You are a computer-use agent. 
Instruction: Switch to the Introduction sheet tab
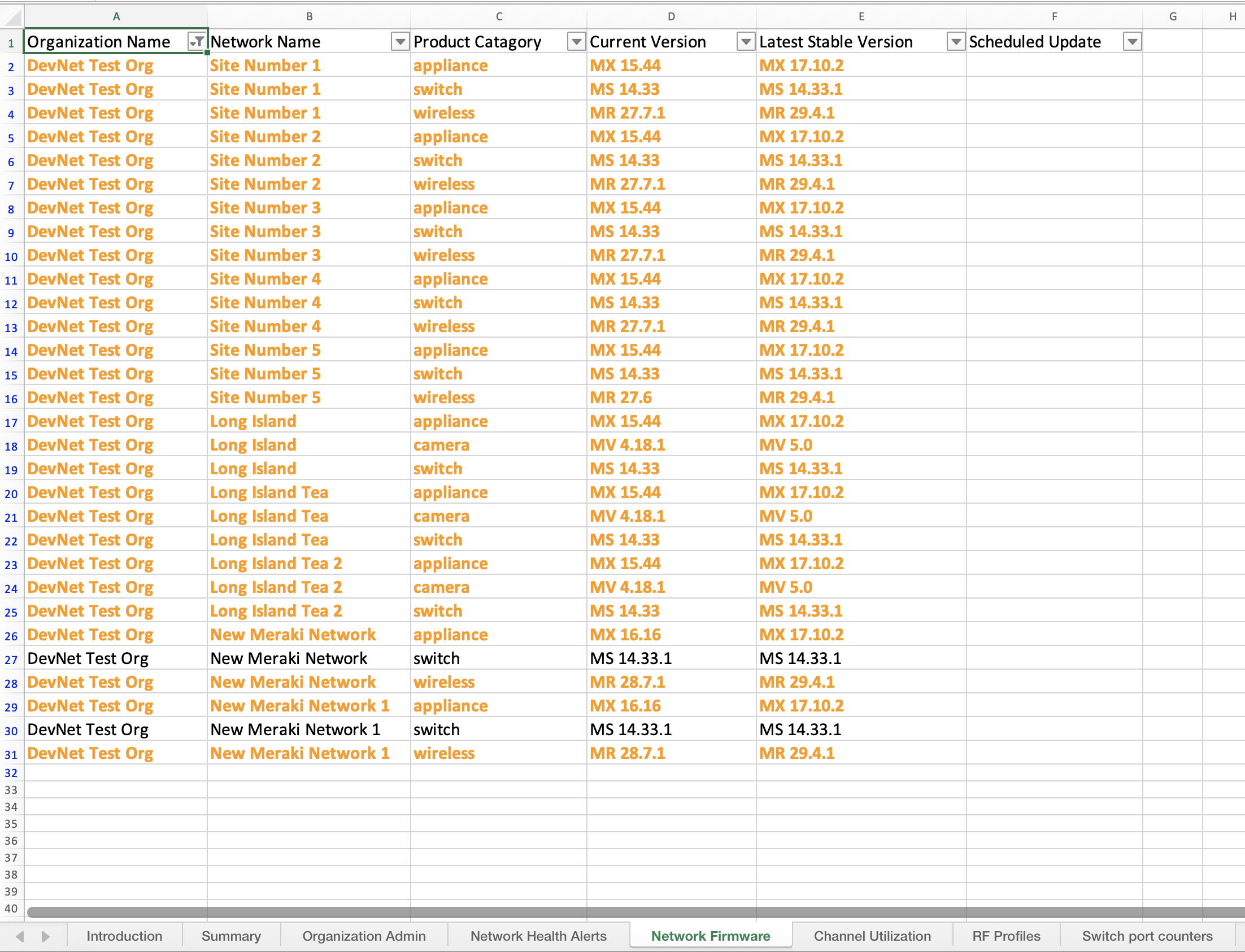tap(124, 936)
